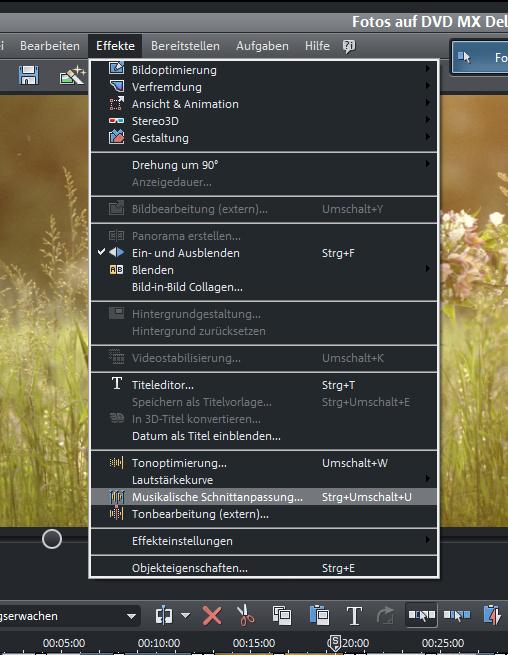Expand Stereo3D submenu arrow
The width and height of the screenshot is (508, 655).
[x=427, y=119]
